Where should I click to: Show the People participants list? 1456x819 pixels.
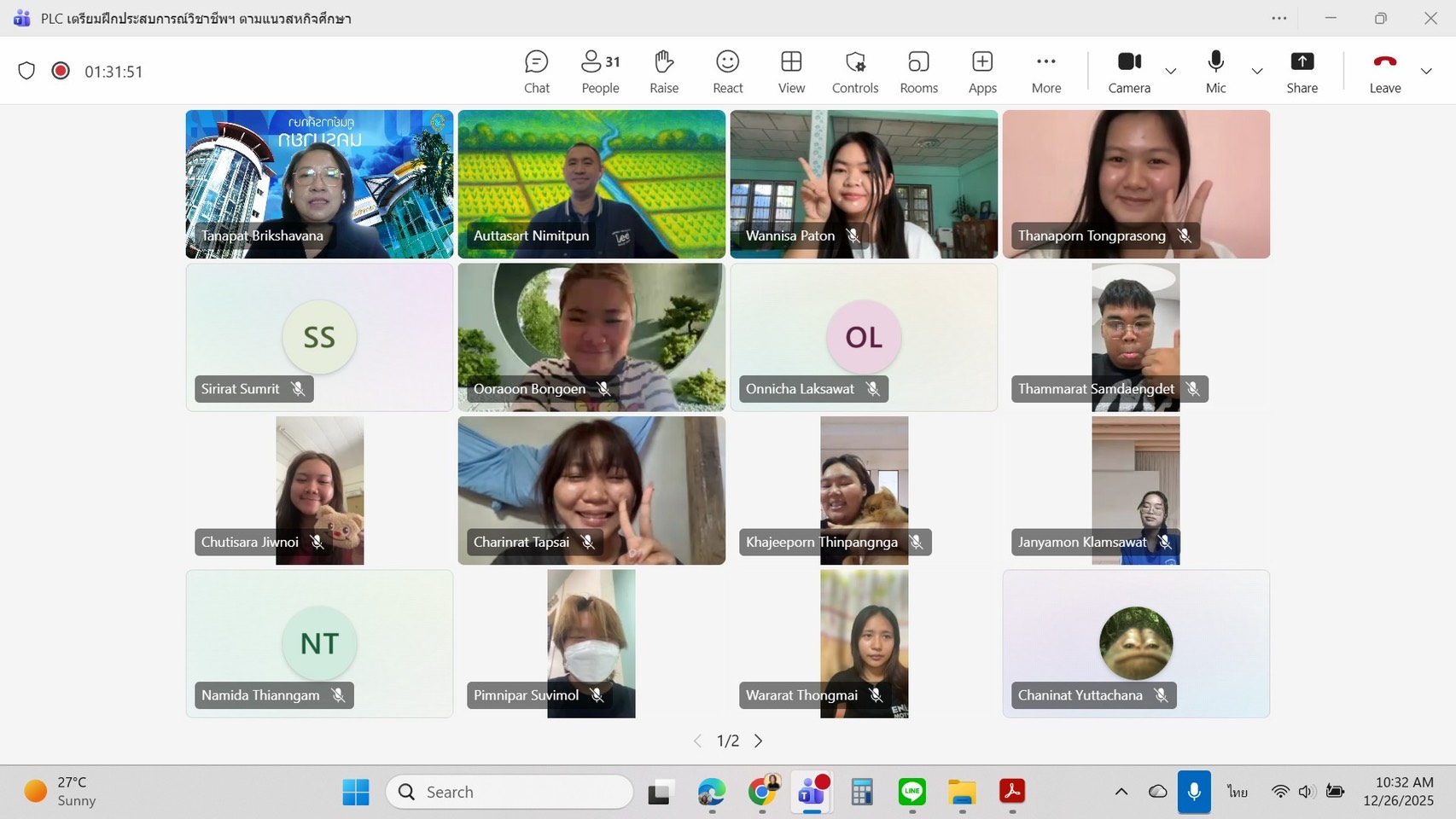[600, 72]
